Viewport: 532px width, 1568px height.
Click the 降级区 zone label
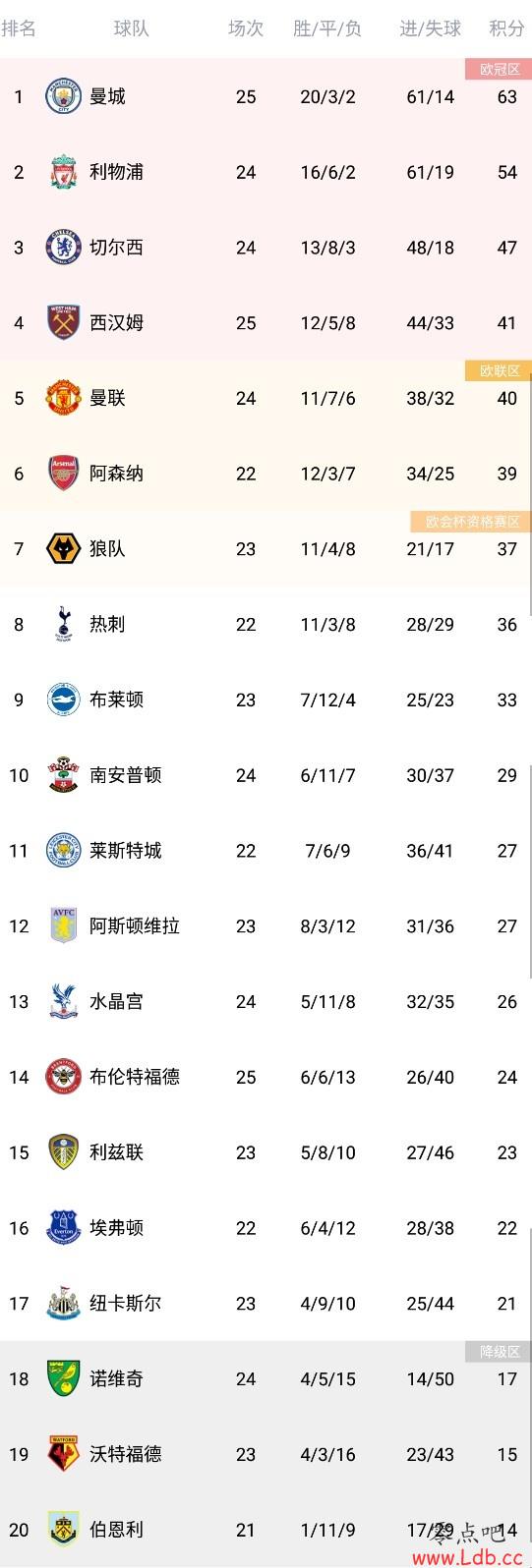(499, 1352)
